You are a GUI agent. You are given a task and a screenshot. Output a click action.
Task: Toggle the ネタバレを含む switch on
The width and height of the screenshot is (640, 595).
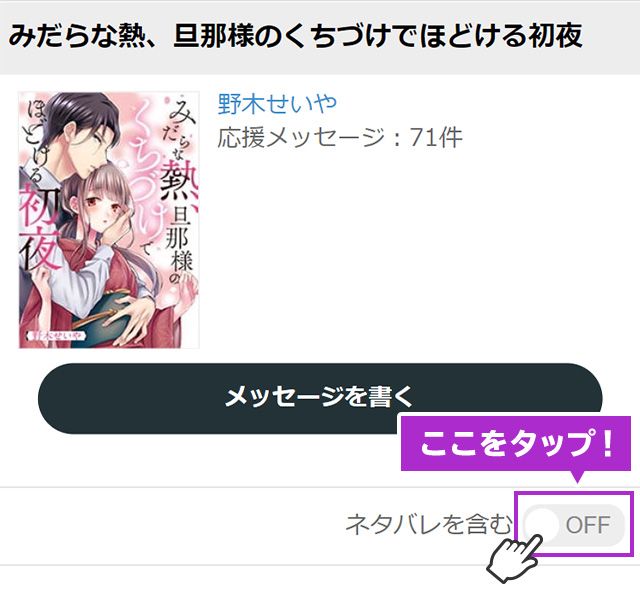[574, 524]
